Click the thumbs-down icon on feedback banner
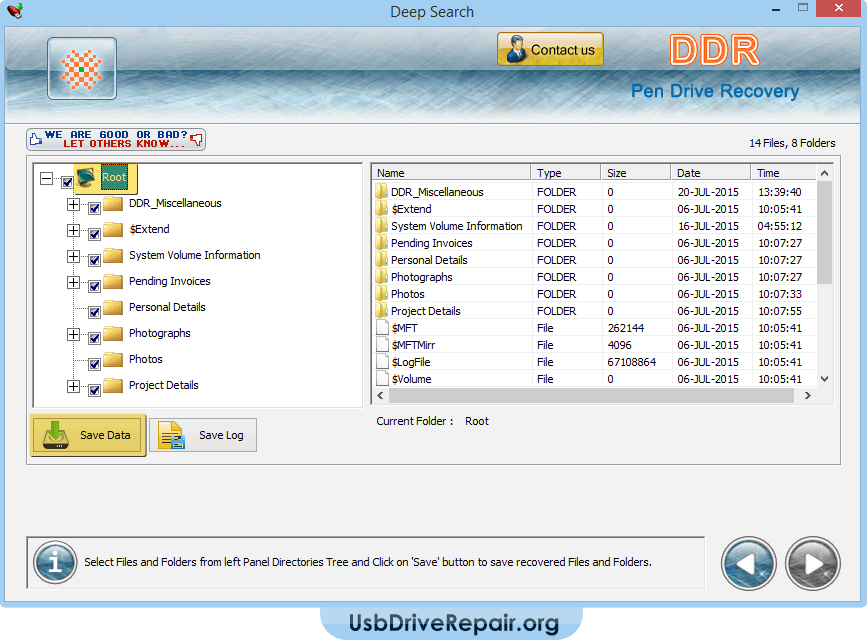Image resolution: width=868 pixels, height=640 pixels. [x=196, y=139]
